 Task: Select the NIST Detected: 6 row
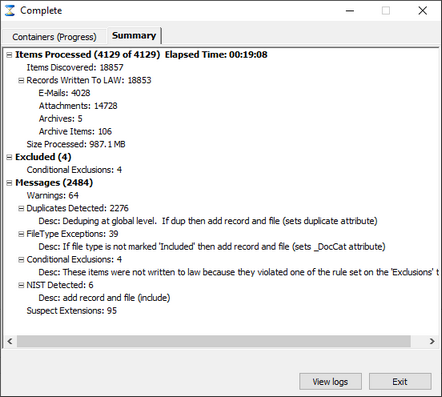(x=60, y=285)
